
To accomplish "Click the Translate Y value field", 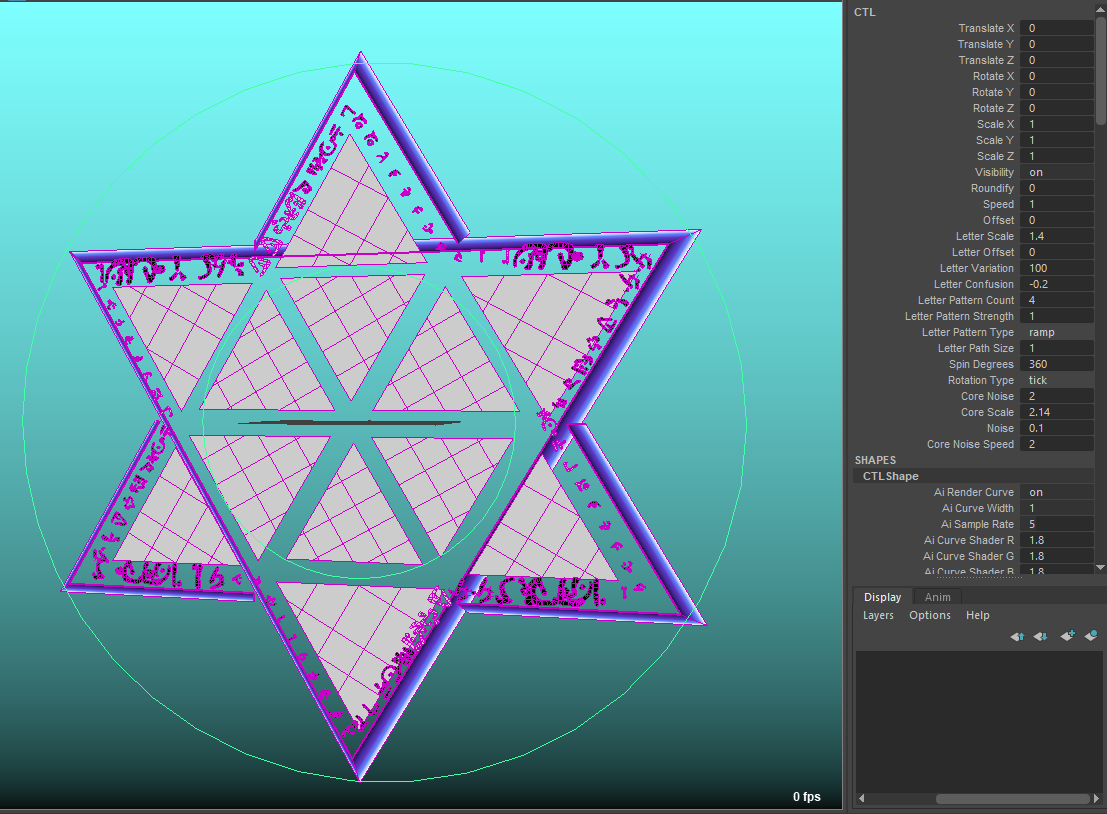I will 1057,44.
